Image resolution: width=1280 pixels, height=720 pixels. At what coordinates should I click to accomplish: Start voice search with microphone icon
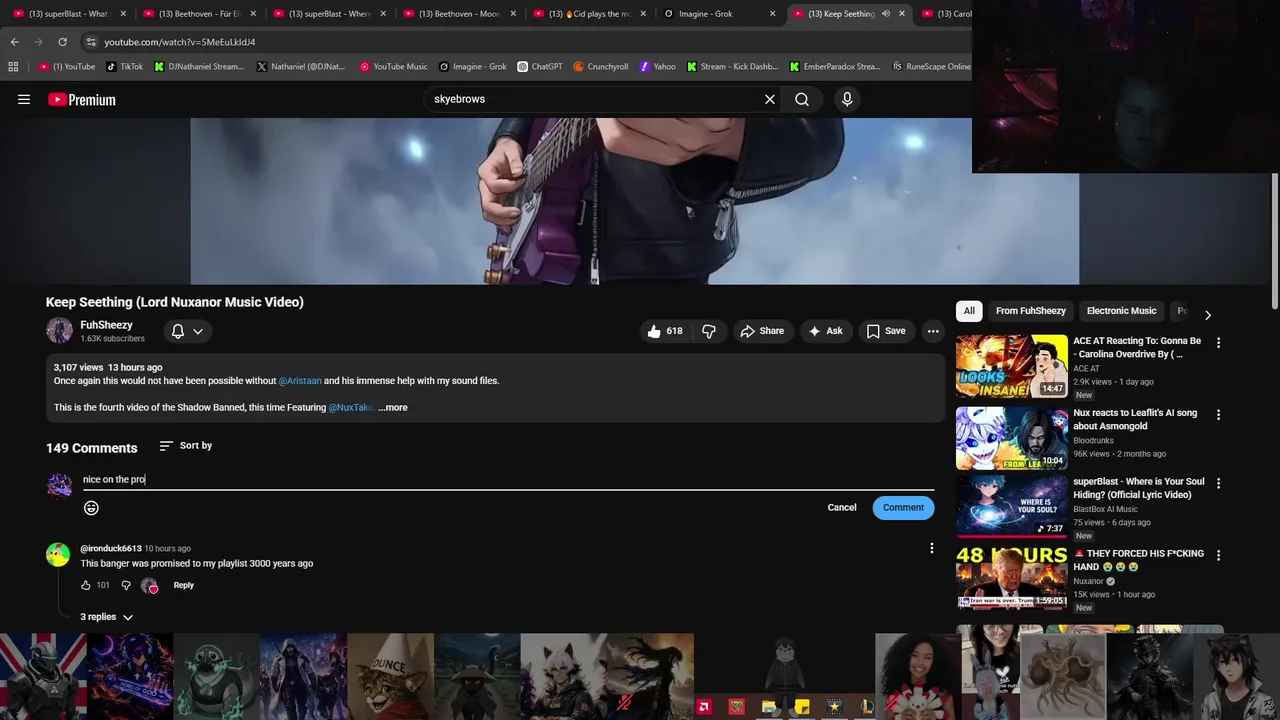tap(847, 99)
